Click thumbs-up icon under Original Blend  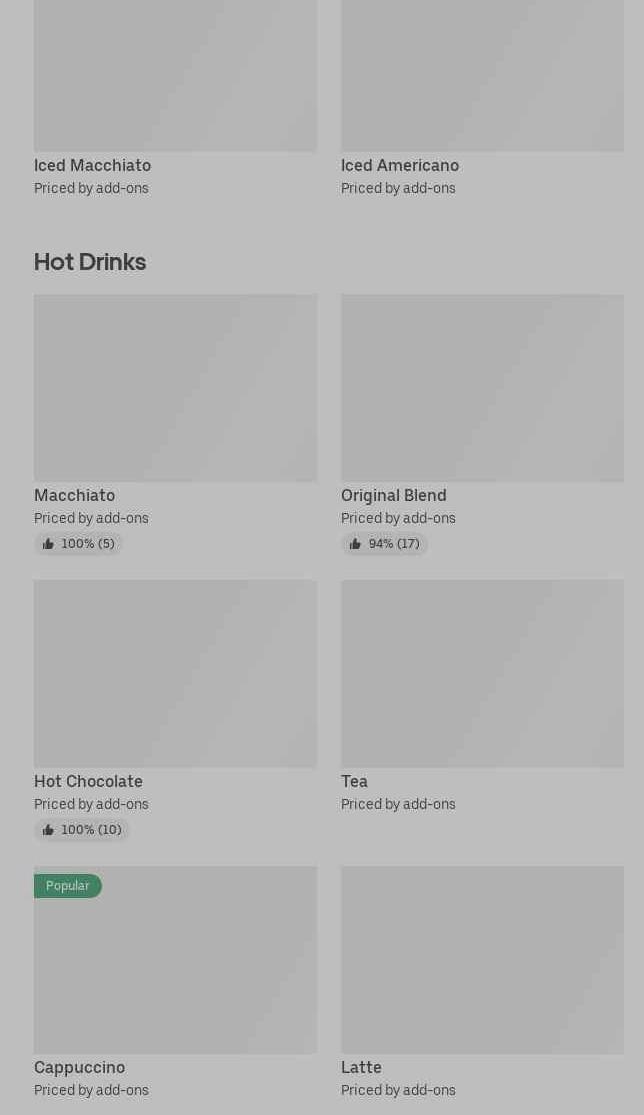pyautogui.click(x=355, y=544)
